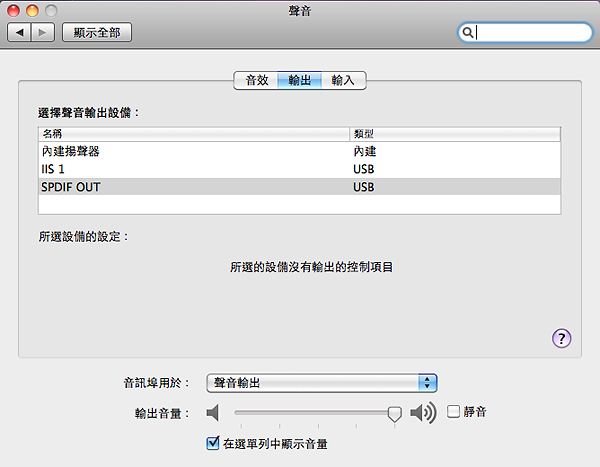Screen dimensions: 600x467
Task: Click USB type cell for IIS 1
Action: pos(364,169)
